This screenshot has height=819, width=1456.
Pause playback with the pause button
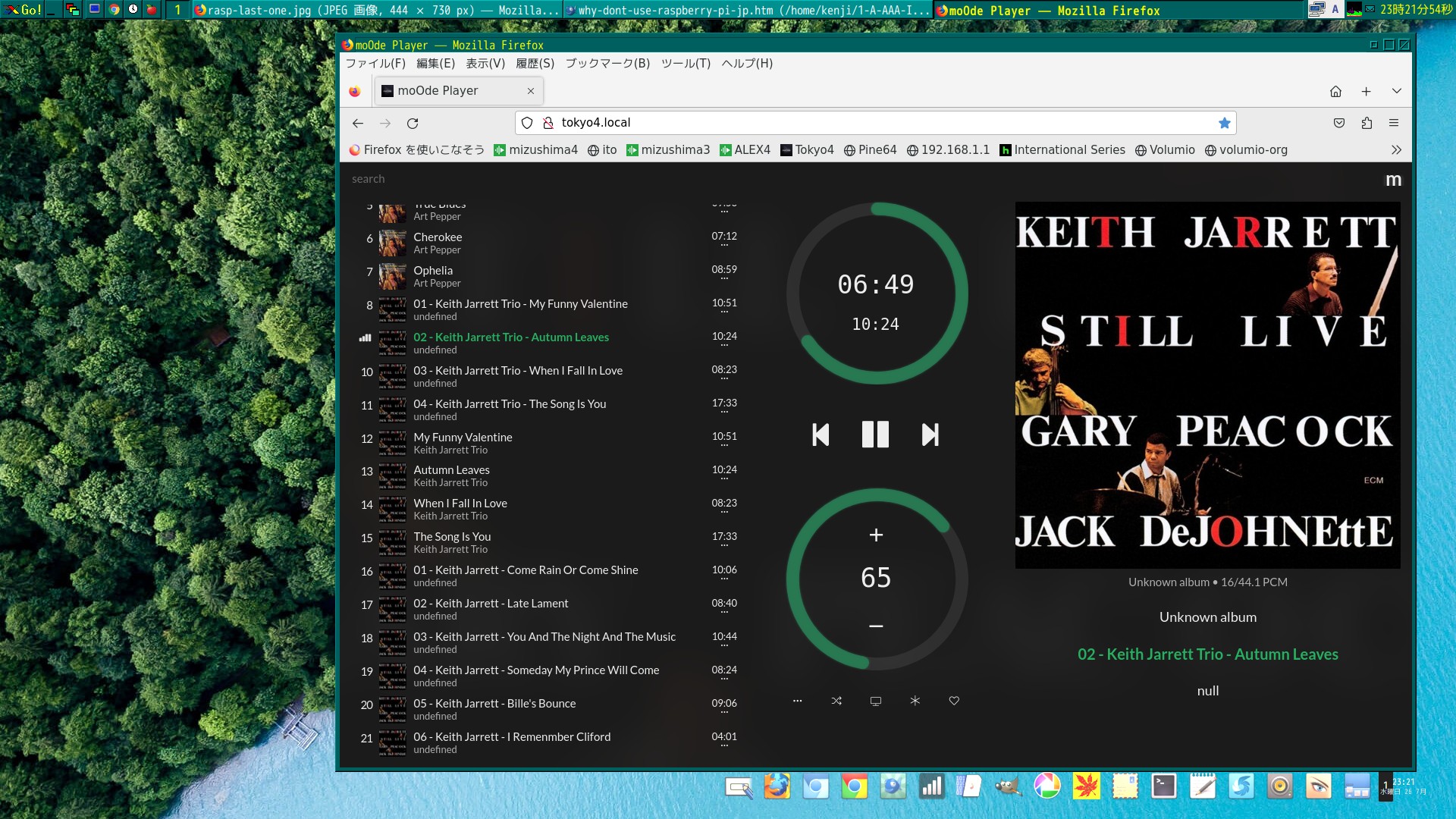click(875, 435)
